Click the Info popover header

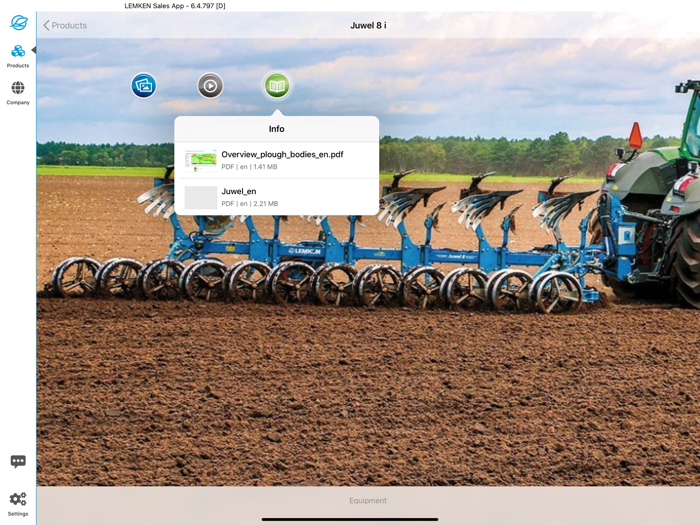pos(277,129)
